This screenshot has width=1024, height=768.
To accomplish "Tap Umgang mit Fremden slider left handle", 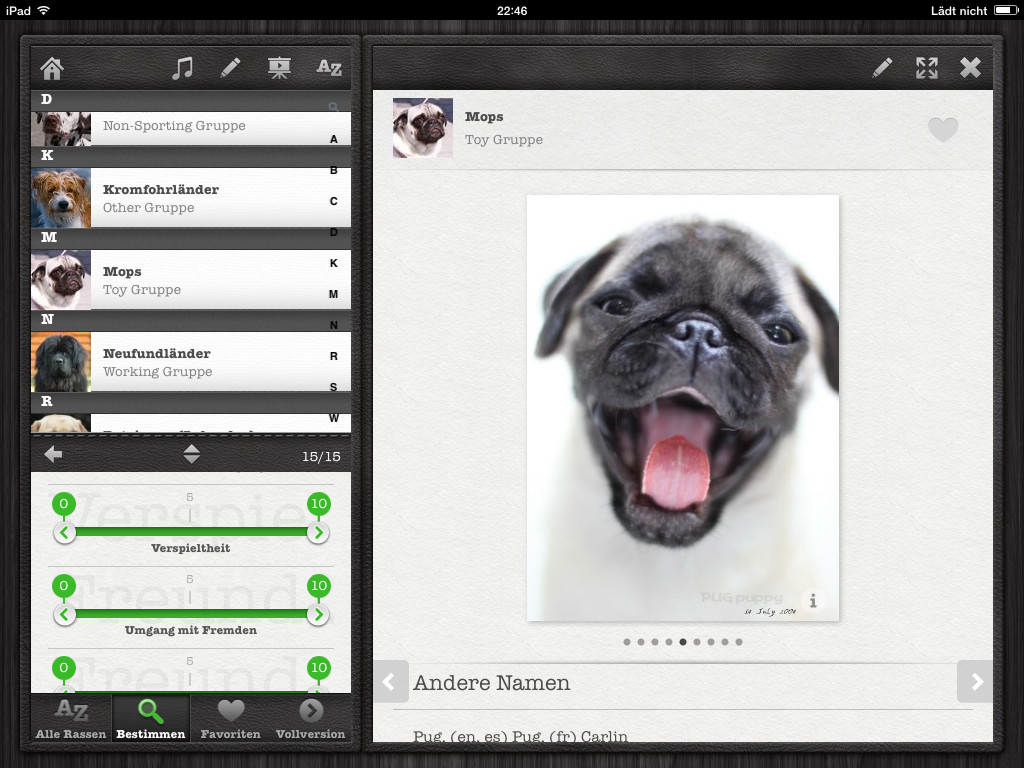I will [64, 615].
